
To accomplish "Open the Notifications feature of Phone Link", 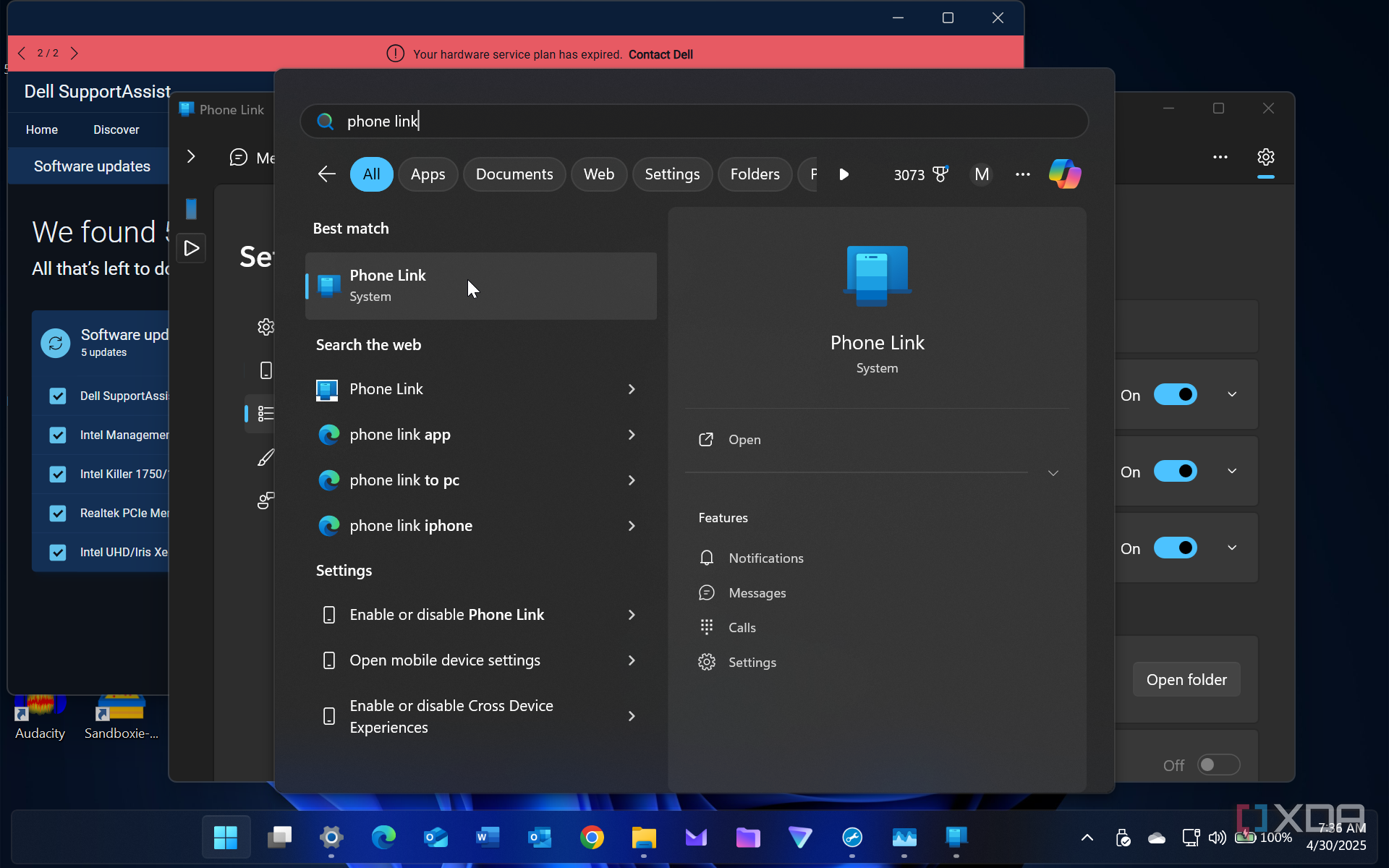I will click(x=765, y=558).
